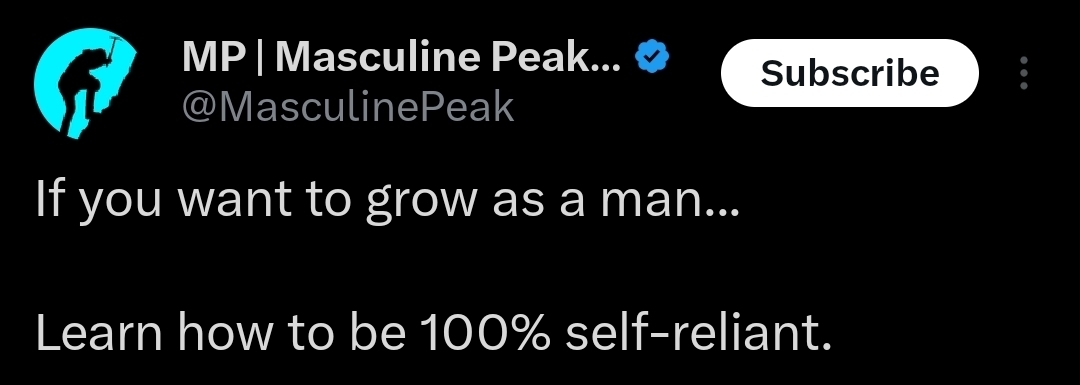Subscribe to the MasculinePeak account
Screen dimensions: 1080x385
point(849,73)
